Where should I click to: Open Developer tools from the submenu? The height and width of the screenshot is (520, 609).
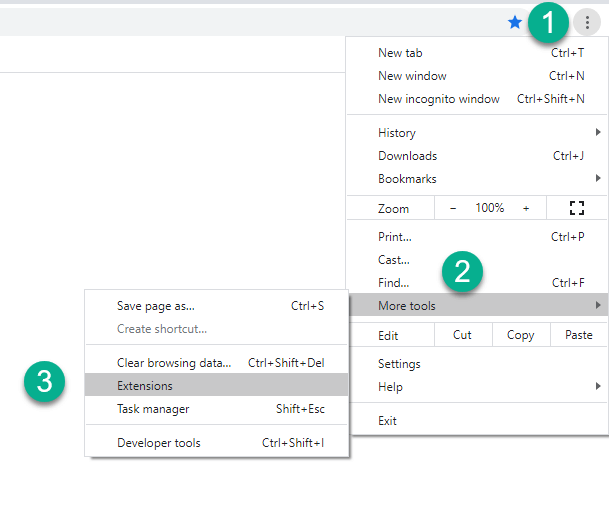(216, 443)
